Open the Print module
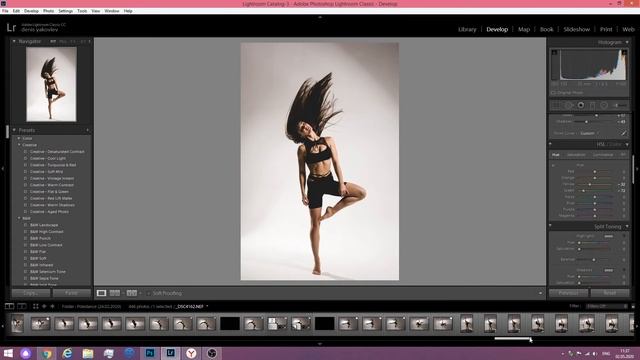This screenshot has height=360, width=640. pos(606,29)
